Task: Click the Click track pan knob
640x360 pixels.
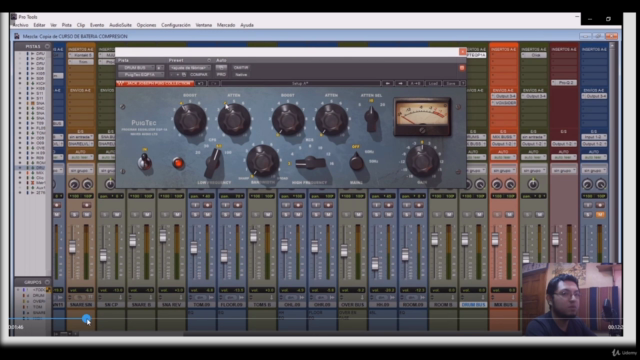Action: point(533,184)
